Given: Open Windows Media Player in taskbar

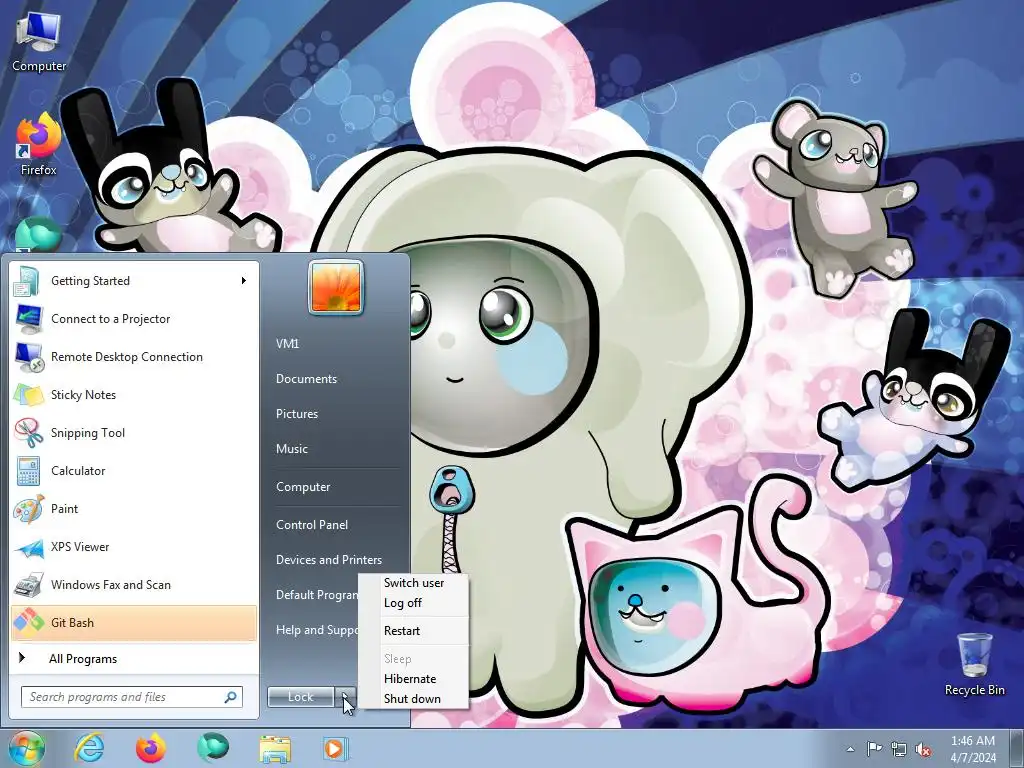Looking at the screenshot, I should pyautogui.click(x=337, y=748).
